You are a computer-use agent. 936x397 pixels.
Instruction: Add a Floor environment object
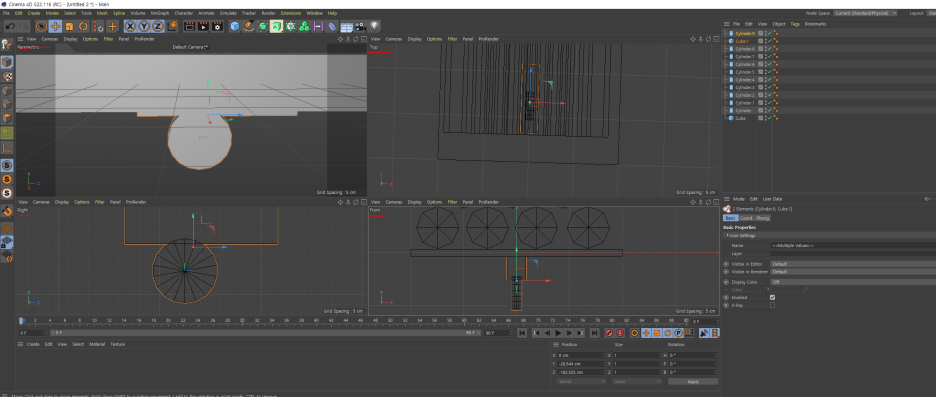tap(346, 26)
